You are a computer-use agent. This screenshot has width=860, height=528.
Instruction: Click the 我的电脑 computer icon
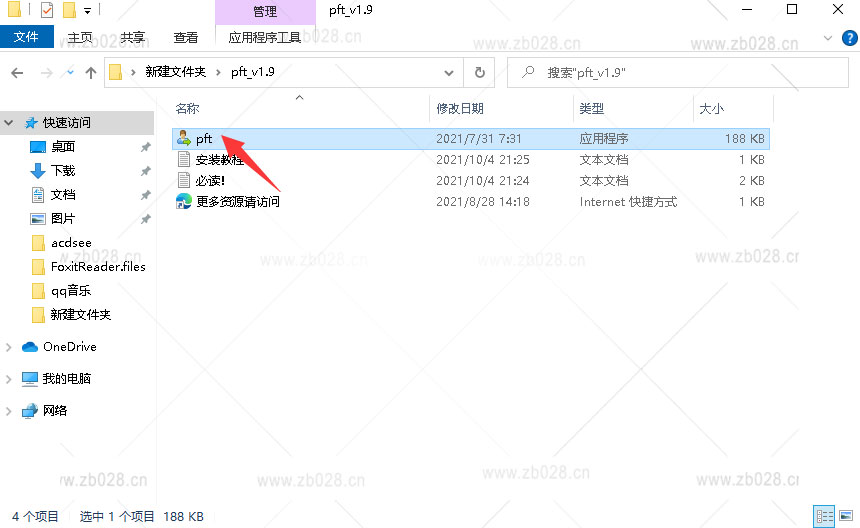click(30, 379)
